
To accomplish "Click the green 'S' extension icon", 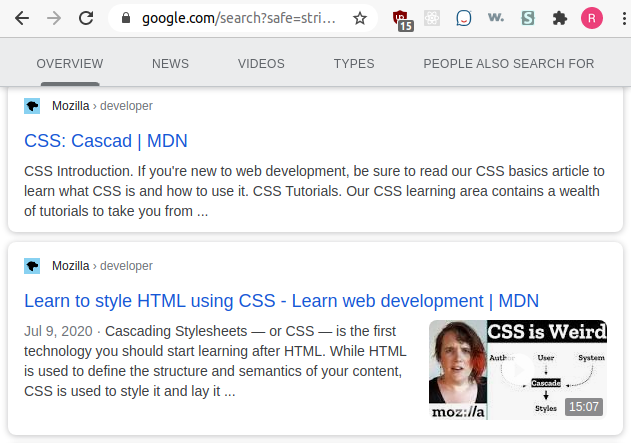I will 526,18.
